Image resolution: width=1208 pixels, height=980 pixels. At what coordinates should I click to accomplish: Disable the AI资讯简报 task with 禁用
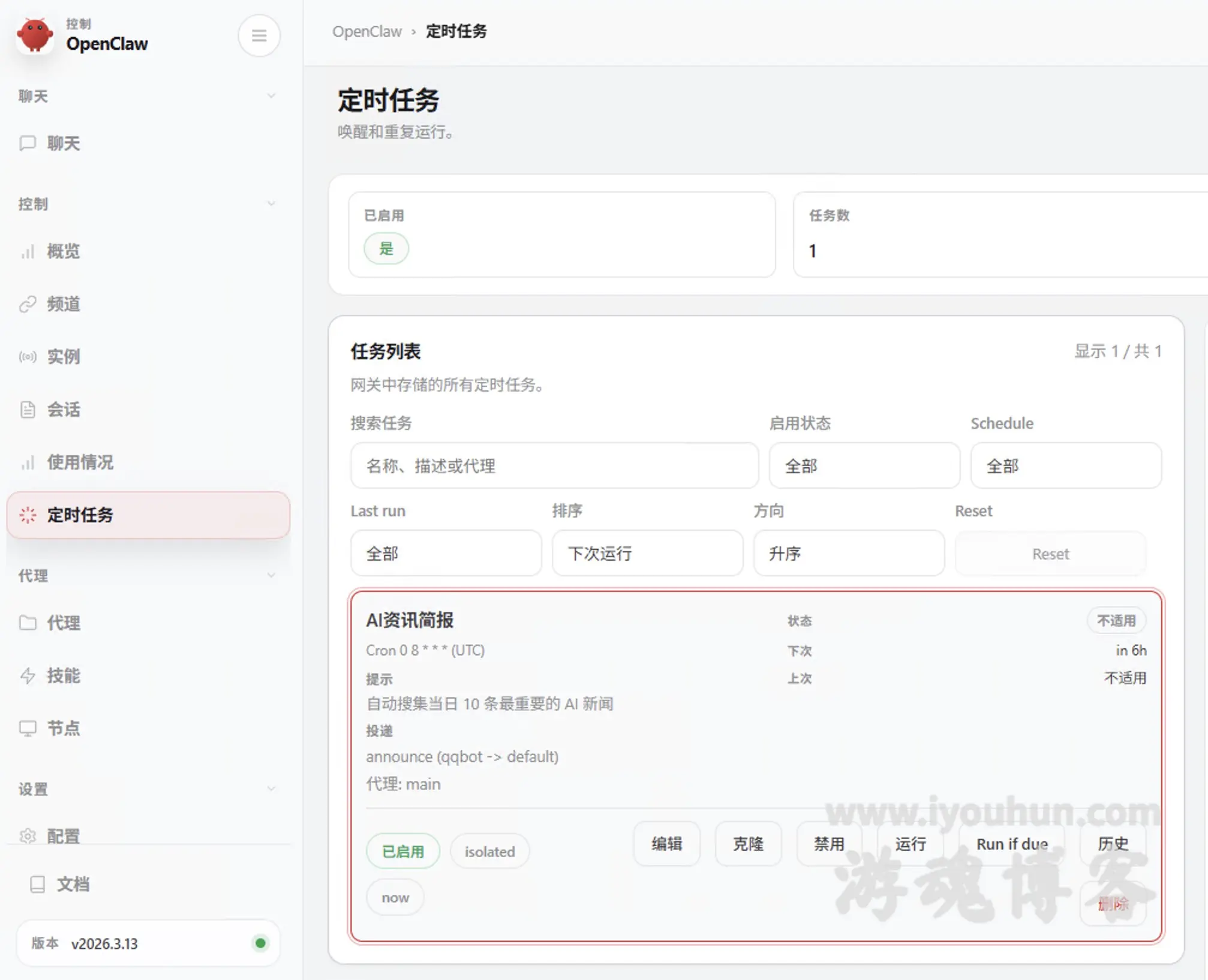pos(828,844)
